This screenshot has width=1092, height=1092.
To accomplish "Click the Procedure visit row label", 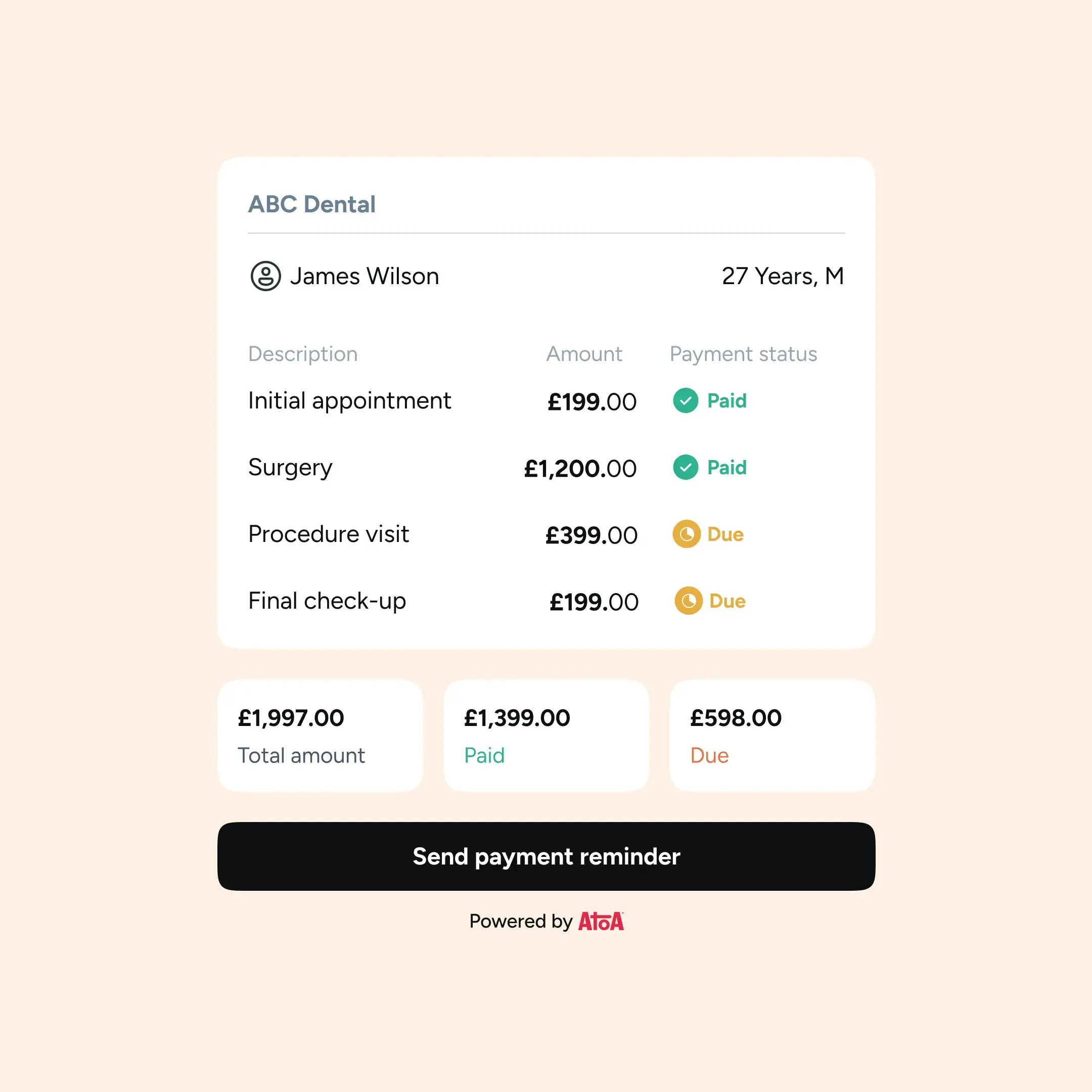I will click(x=329, y=534).
